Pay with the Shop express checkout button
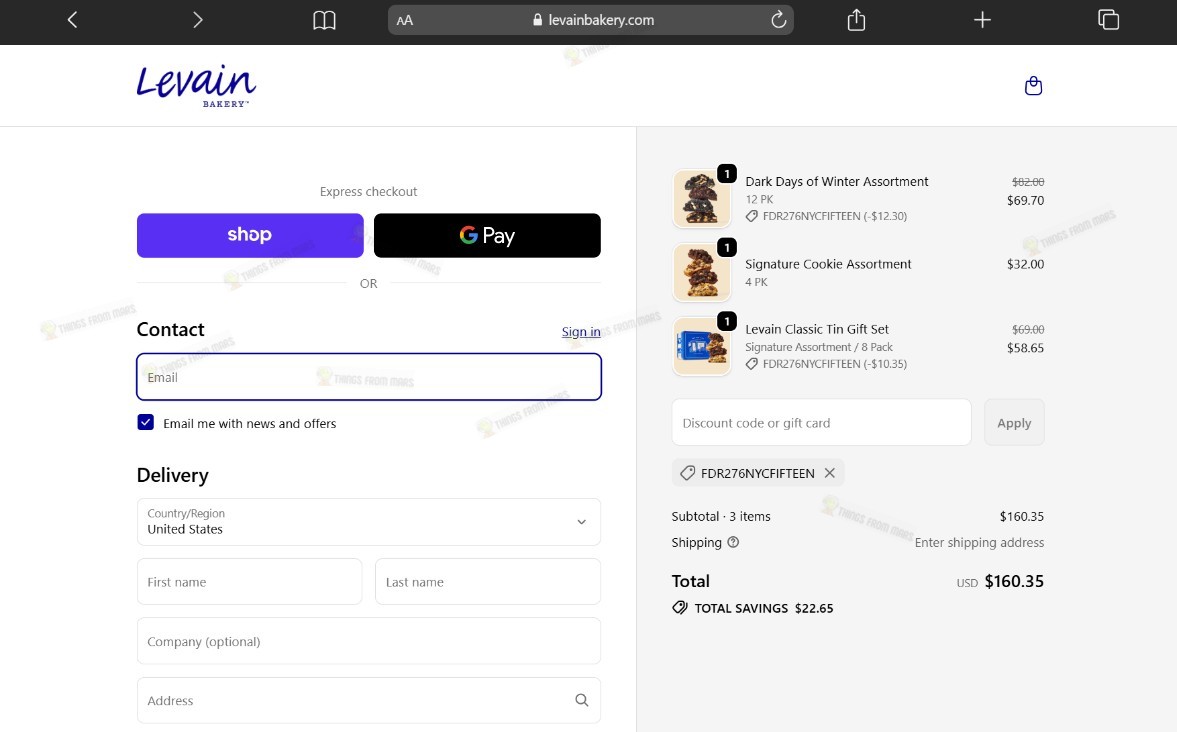Viewport: 1177px width, 732px height. 250,235
